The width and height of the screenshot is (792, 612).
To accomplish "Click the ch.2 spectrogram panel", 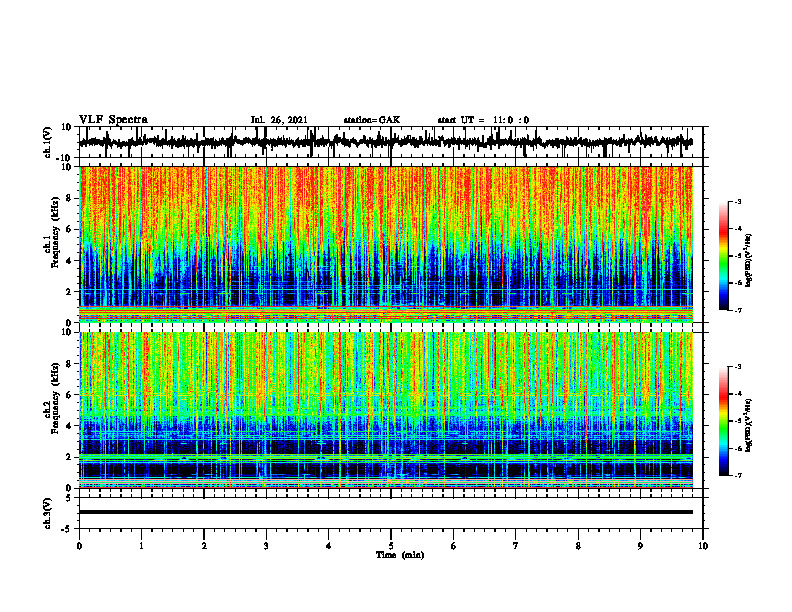I will (386, 410).
